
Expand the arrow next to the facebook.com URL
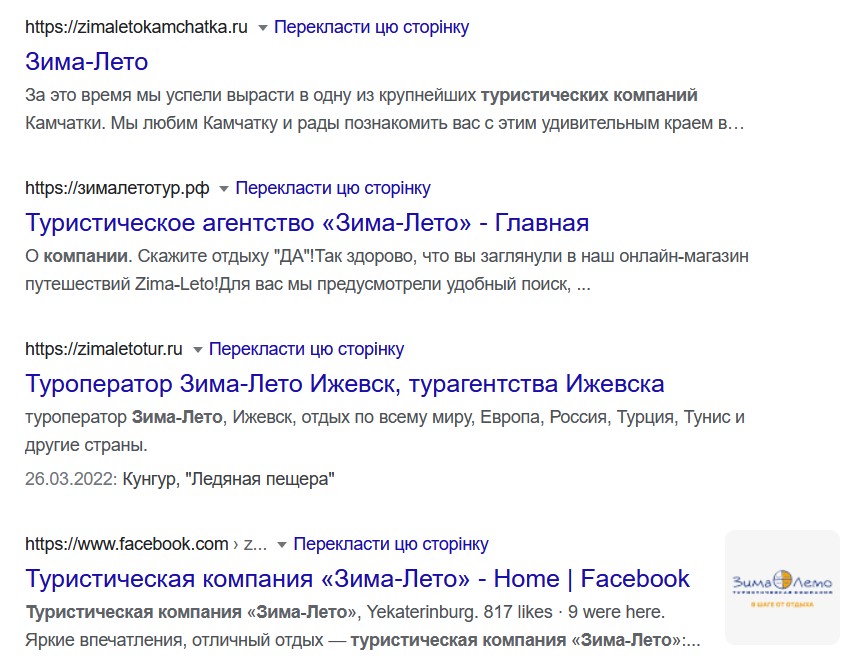tap(282, 545)
